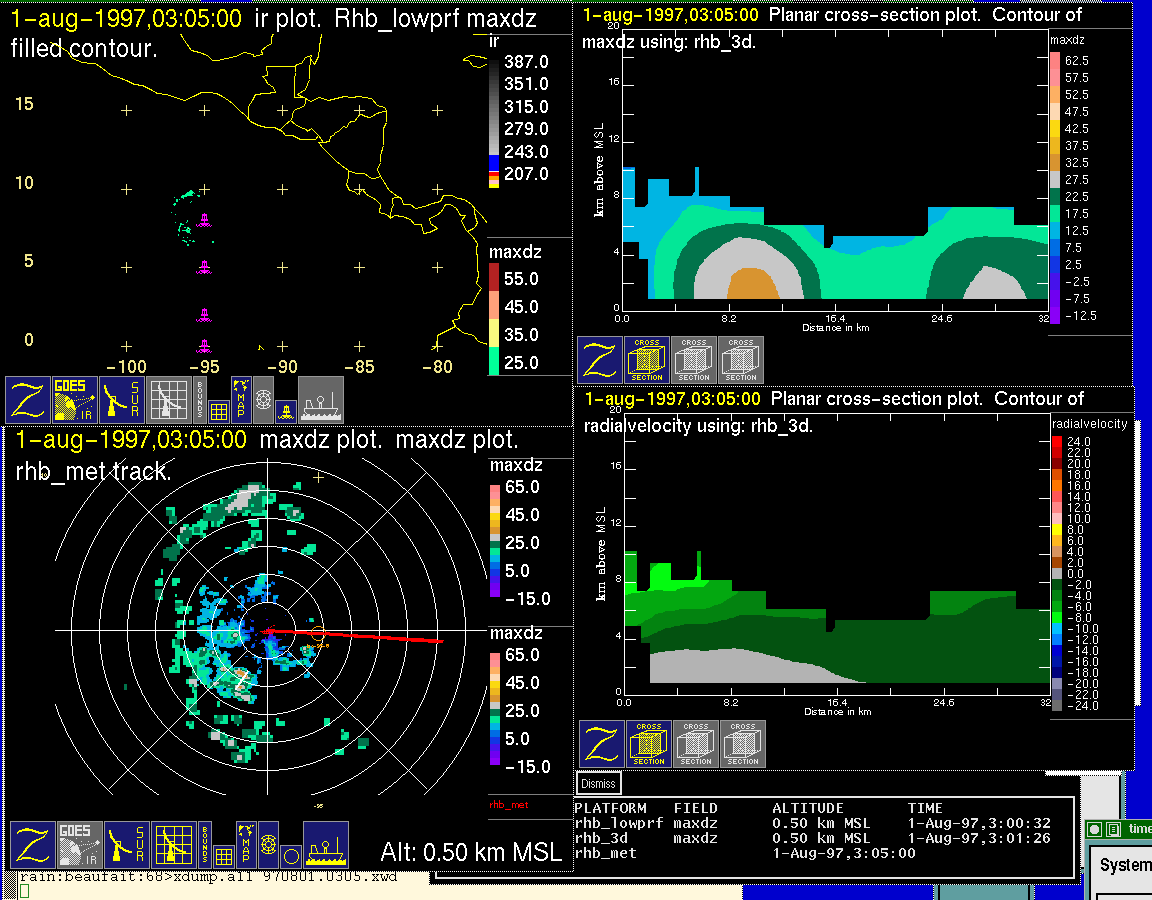Click the yellow radar grid icon in the maxdz plot toolbar

point(173,845)
